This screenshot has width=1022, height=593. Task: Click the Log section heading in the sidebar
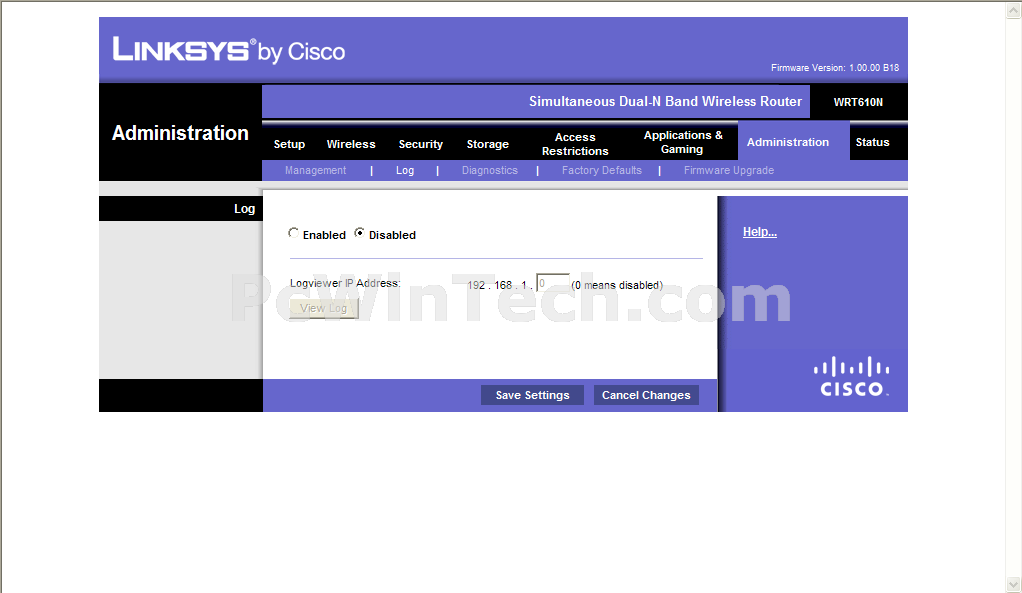[244, 209]
